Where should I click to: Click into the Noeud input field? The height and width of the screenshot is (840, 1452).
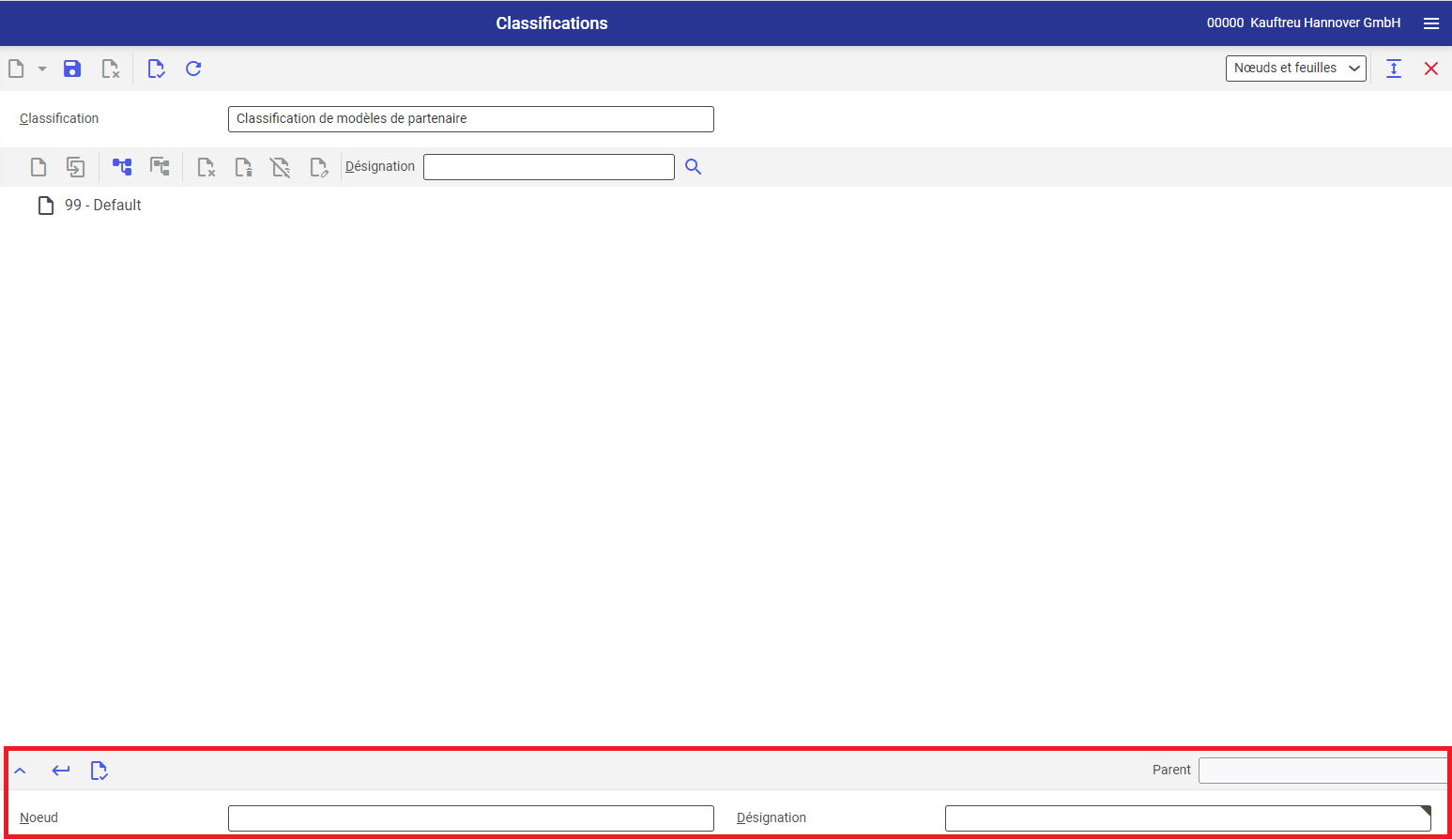tap(470, 818)
